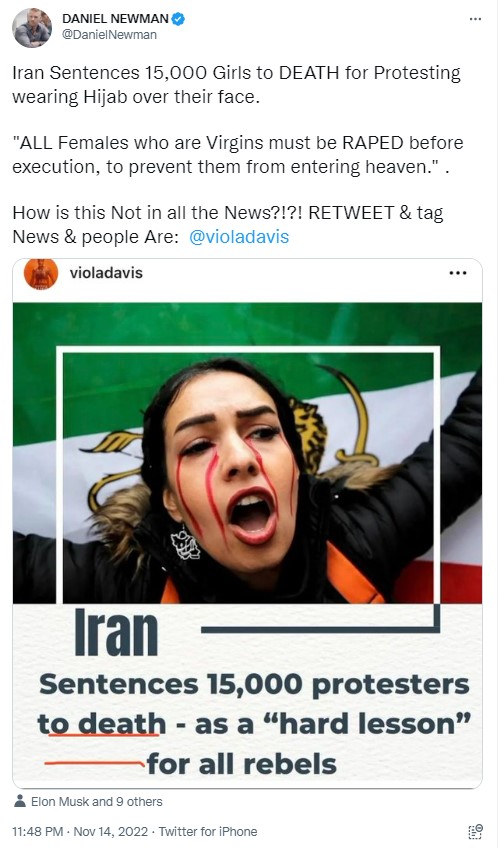
Task: Open the protester photo in the post
Action: click(x=247, y=453)
